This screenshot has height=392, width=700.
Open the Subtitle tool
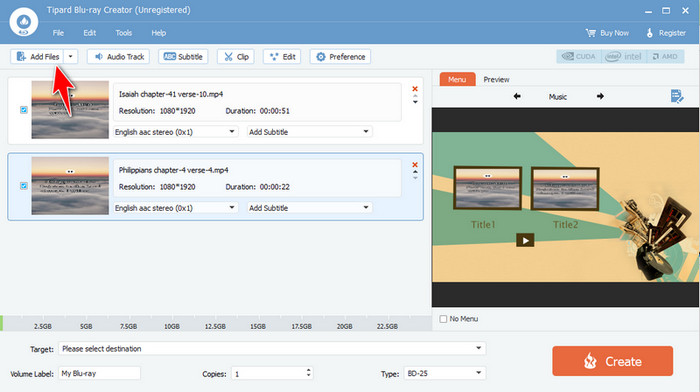[183, 57]
